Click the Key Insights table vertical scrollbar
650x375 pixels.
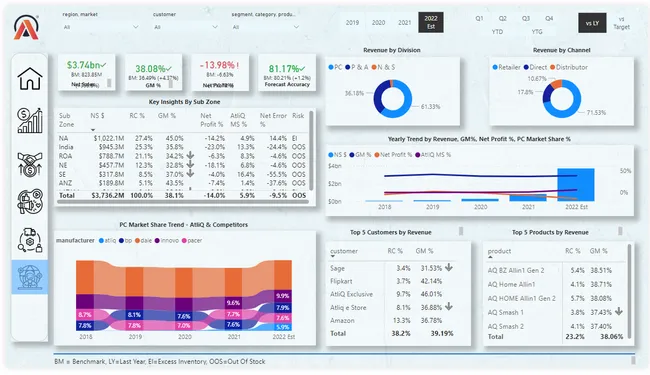(x=311, y=151)
